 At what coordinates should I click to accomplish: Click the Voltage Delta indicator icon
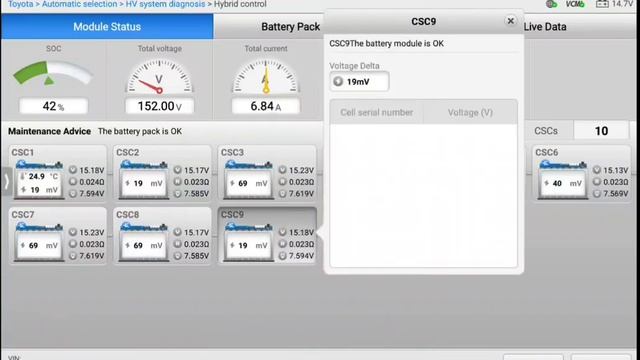[x=338, y=82]
